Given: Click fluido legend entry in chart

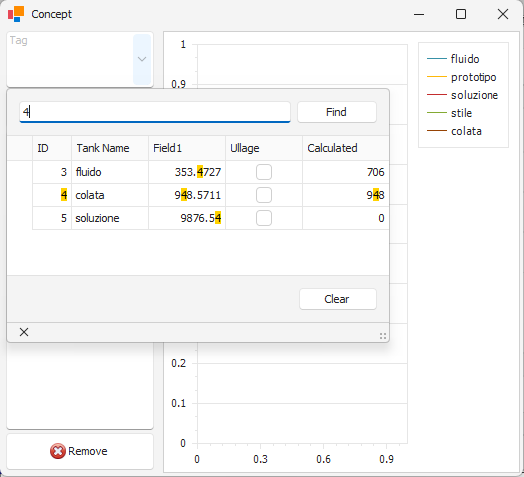Looking at the screenshot, I should 453,59.
